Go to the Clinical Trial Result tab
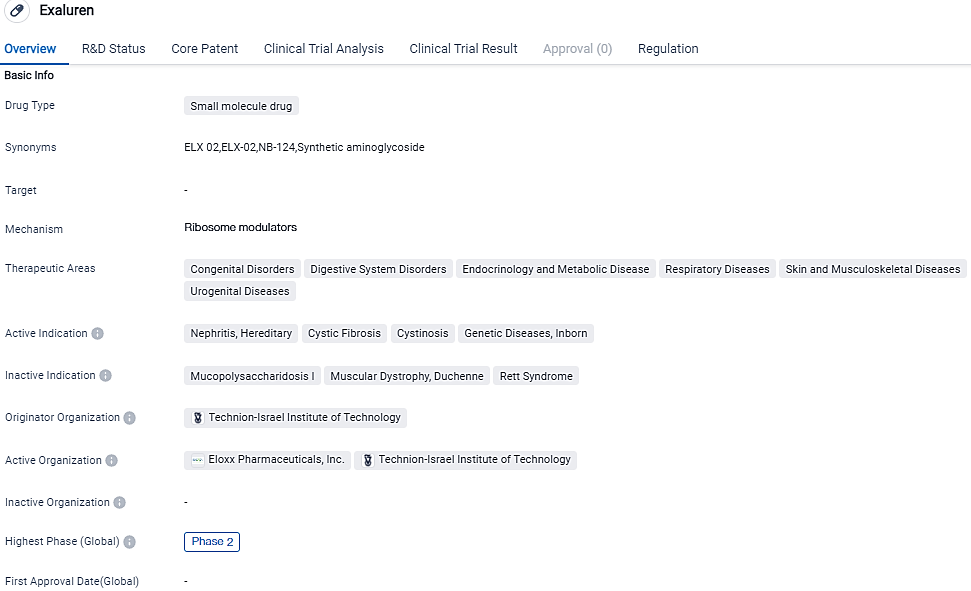The image size is (971, 591). [463, 48]
